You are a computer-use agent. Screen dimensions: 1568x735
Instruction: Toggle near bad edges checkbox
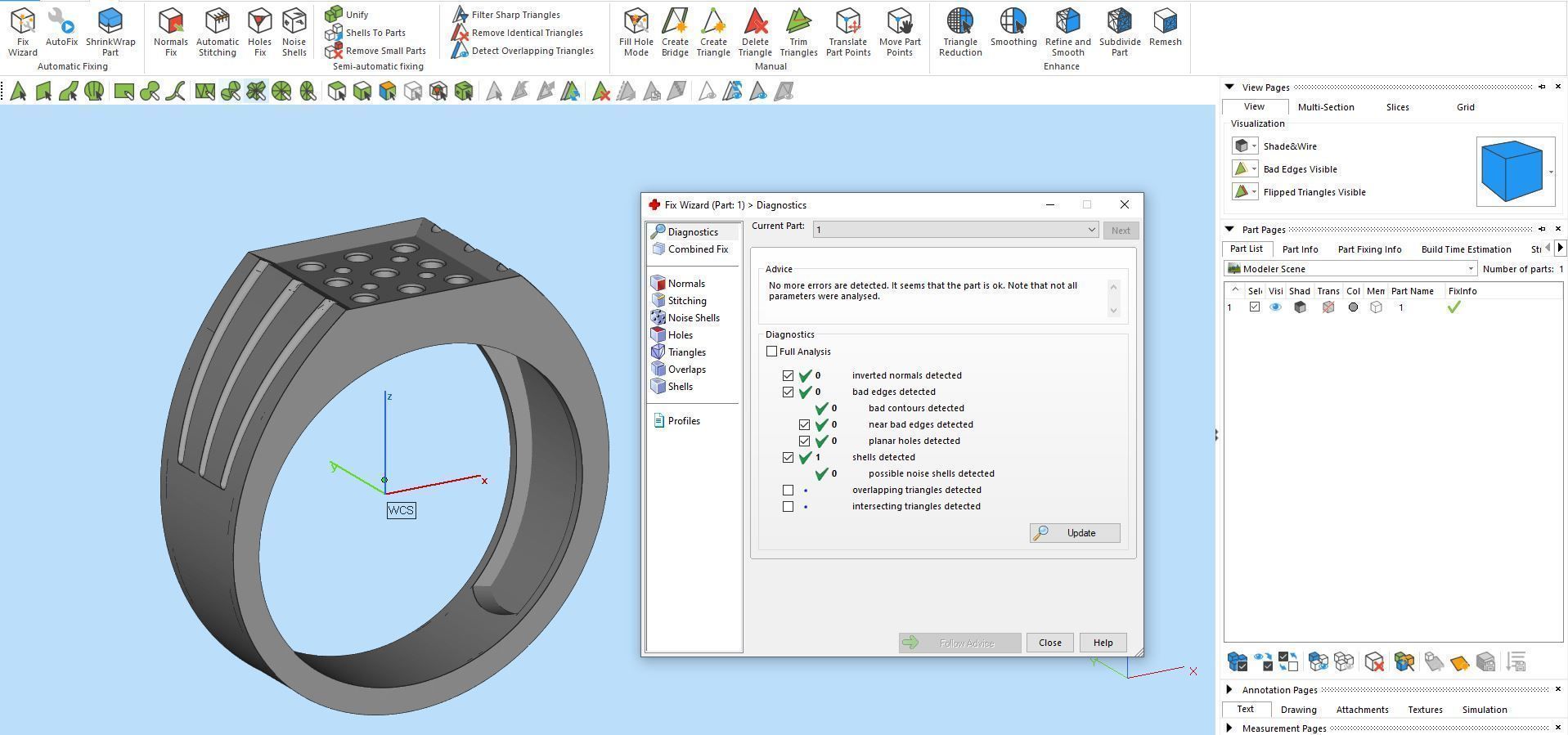pyautogui.click(x=804, y=424)
